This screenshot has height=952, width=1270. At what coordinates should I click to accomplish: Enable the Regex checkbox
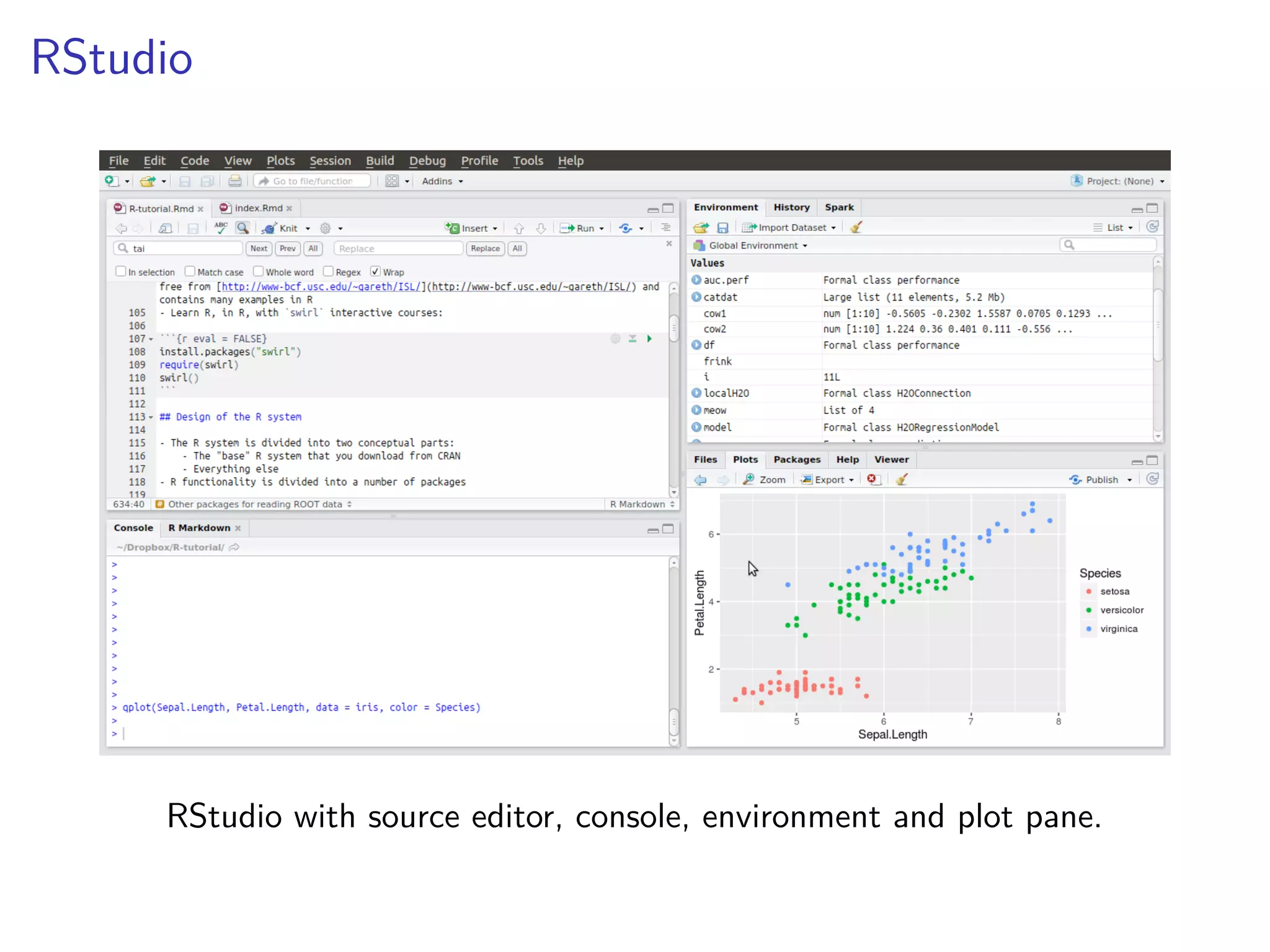pos(328,271)
